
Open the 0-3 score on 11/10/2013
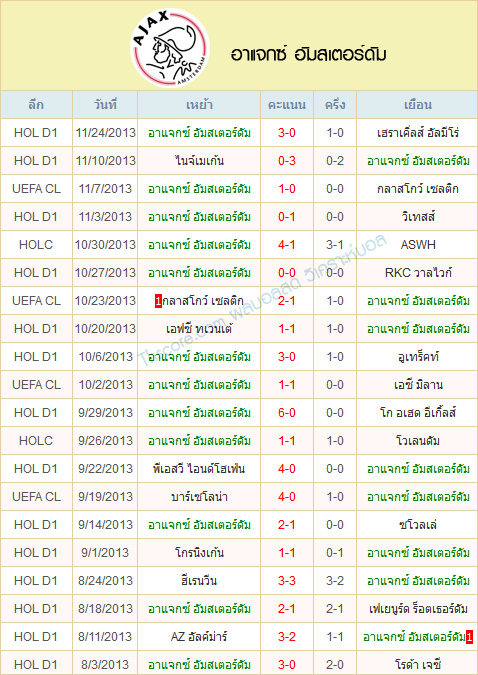click(287, 161)
